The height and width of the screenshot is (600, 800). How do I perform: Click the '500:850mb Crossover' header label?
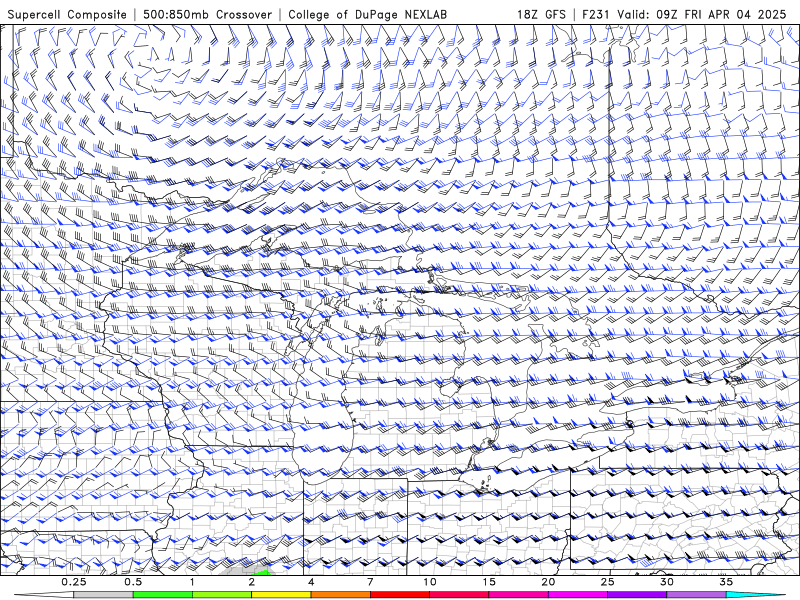point(208,14)
